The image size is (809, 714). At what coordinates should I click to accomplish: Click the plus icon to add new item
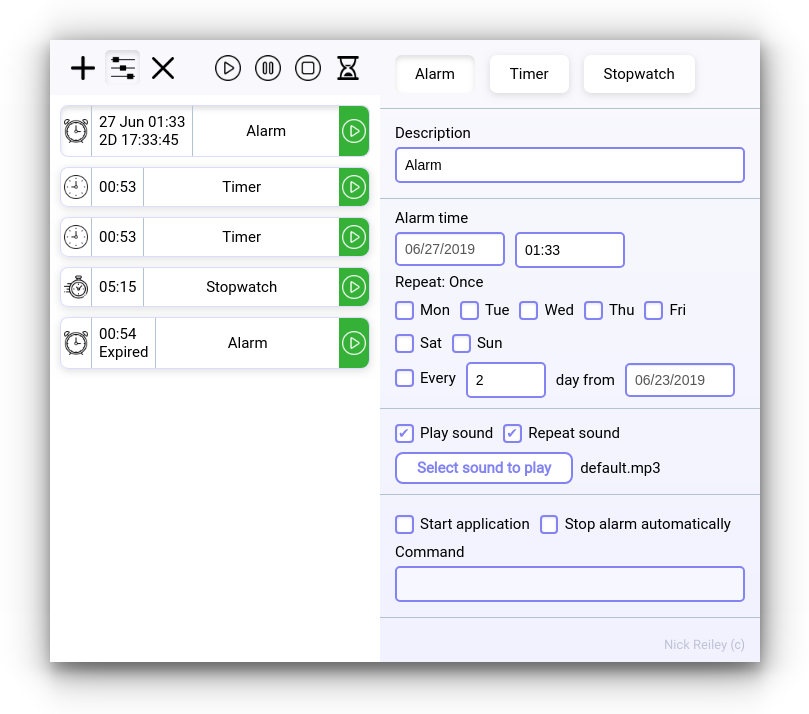[83, 68]
